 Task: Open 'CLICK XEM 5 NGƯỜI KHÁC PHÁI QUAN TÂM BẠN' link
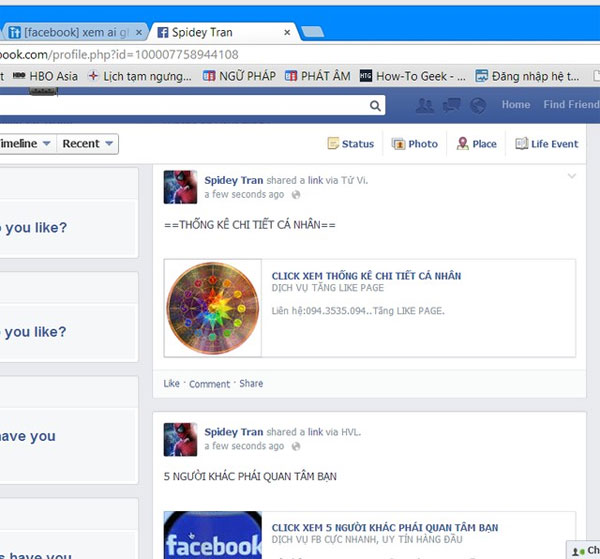(x=385, y=528)
